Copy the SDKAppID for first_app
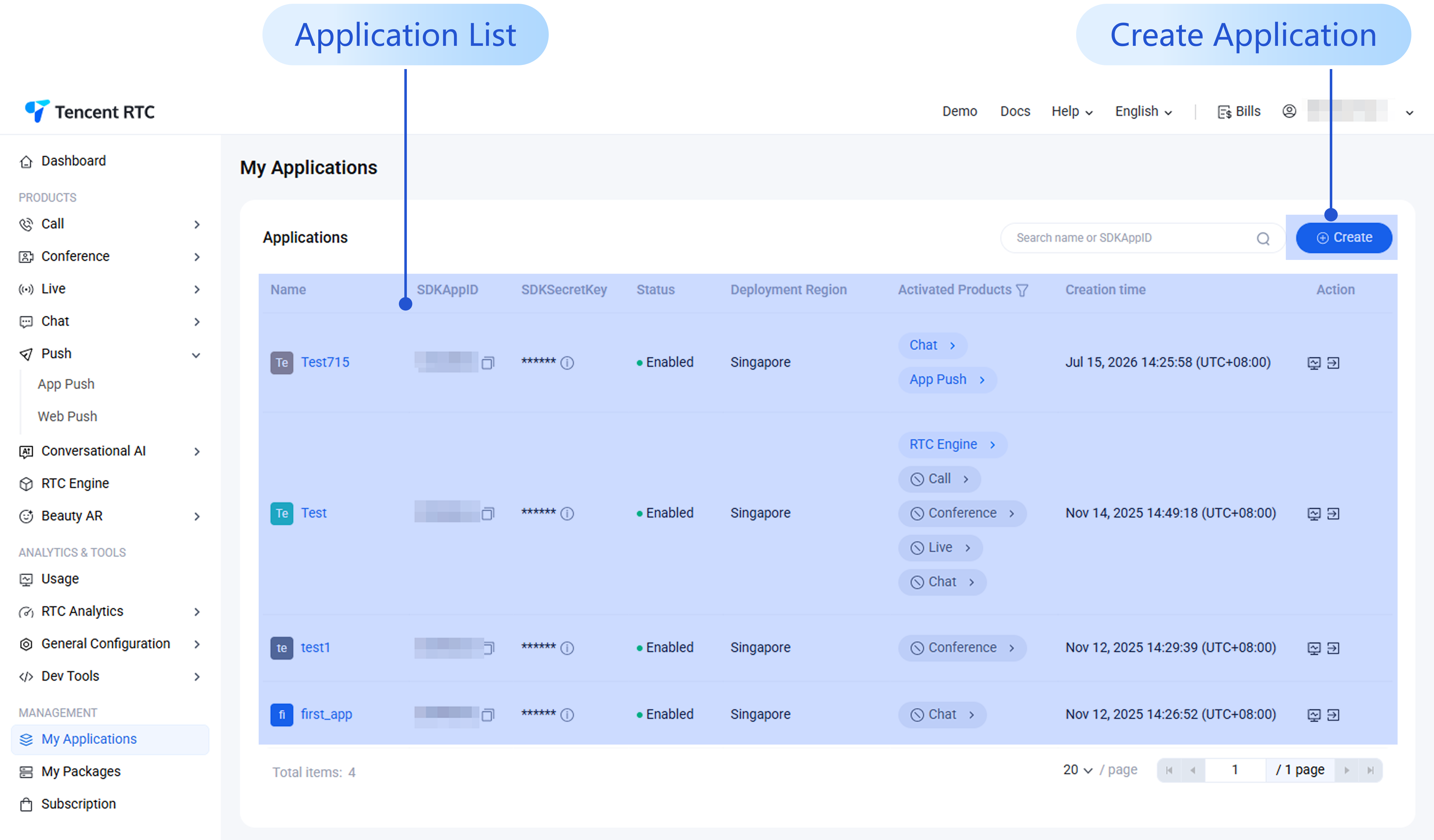Viewport: 1434px width, 840px height. pyautogui.click(x=488, y=715)
